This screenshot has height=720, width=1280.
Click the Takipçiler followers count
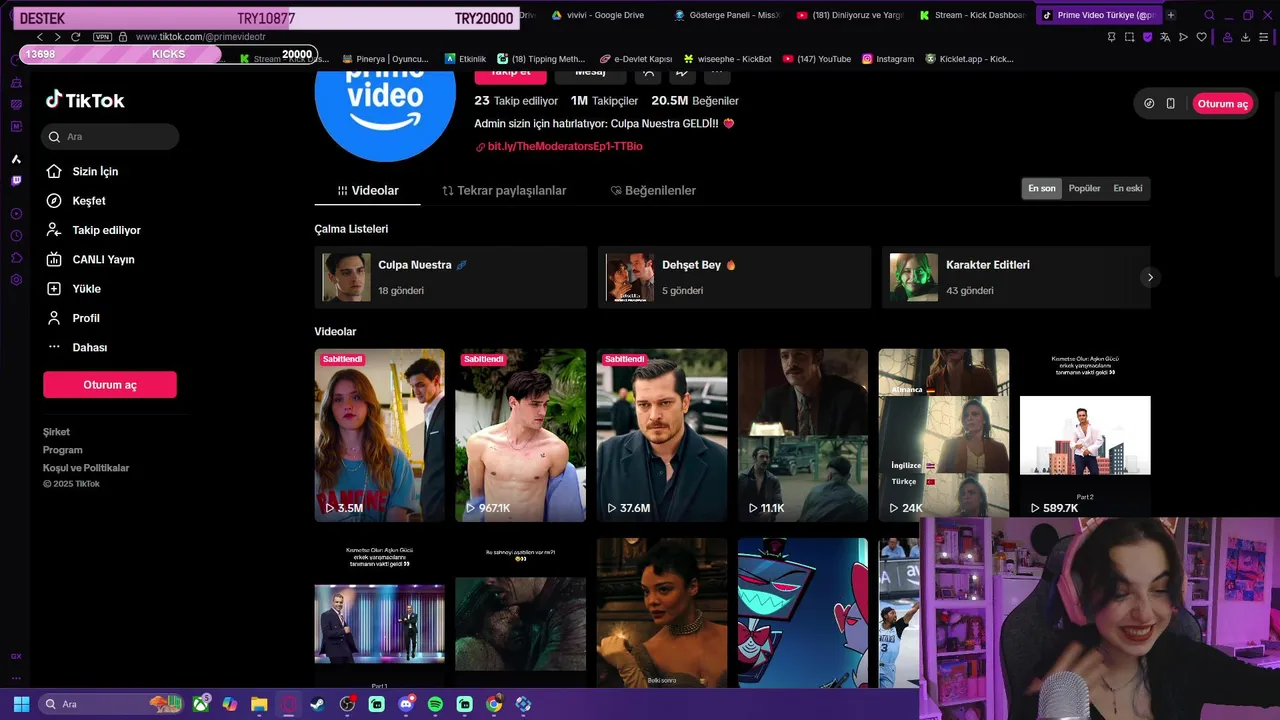(604, 101)
